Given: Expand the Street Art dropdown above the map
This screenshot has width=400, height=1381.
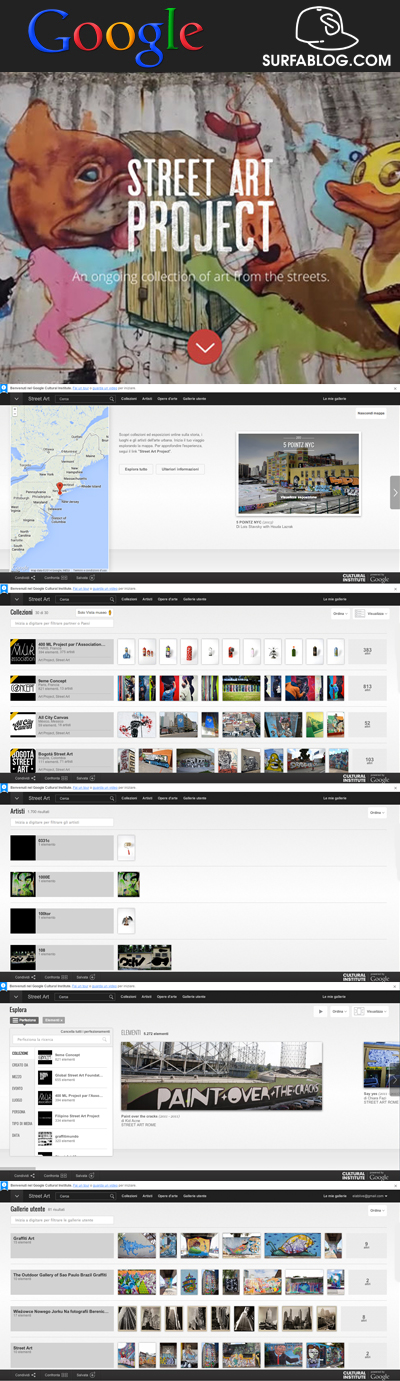Looking at the screenshot, I should tap(17, 399).
